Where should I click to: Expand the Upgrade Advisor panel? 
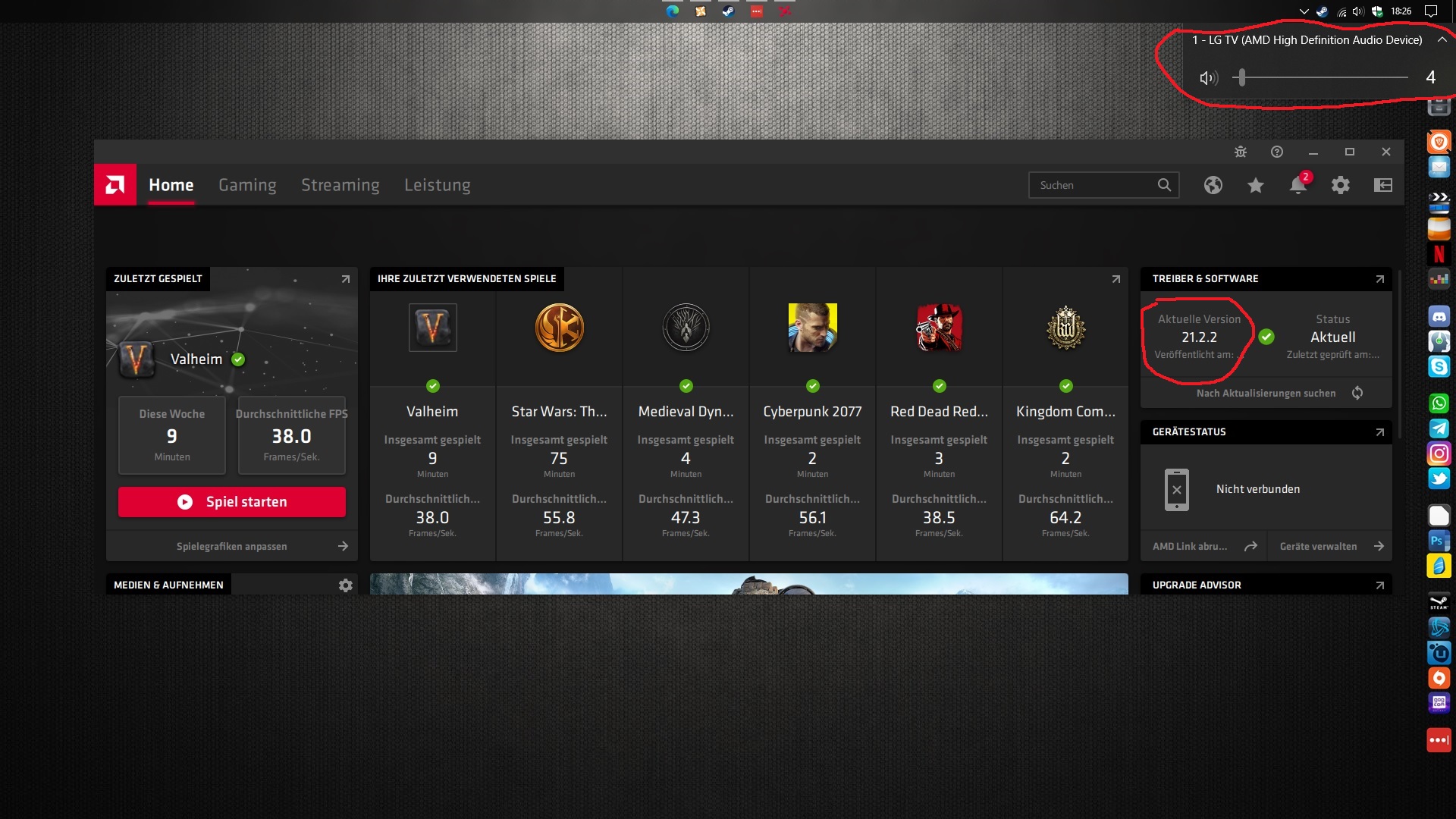coord(1380,585)
